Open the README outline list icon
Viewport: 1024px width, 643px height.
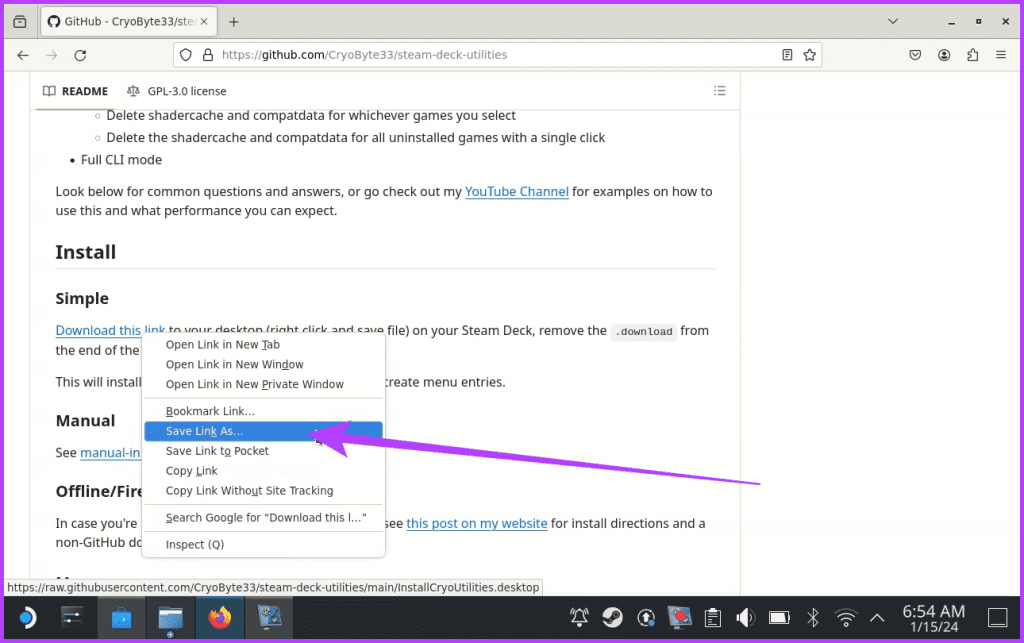(720, 90)
